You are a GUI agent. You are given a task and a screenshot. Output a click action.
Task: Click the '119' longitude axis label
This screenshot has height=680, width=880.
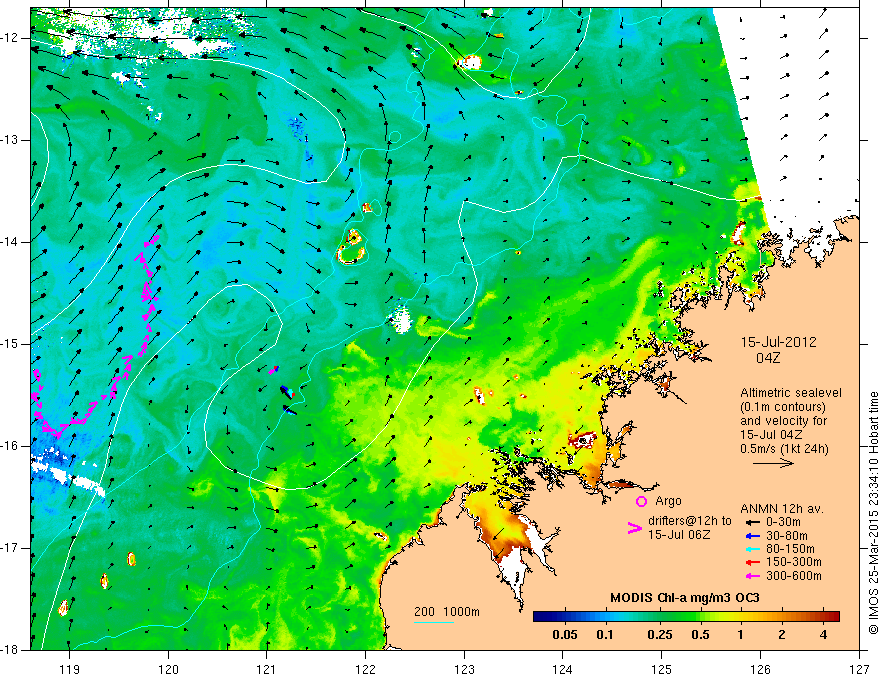(70, 669)
